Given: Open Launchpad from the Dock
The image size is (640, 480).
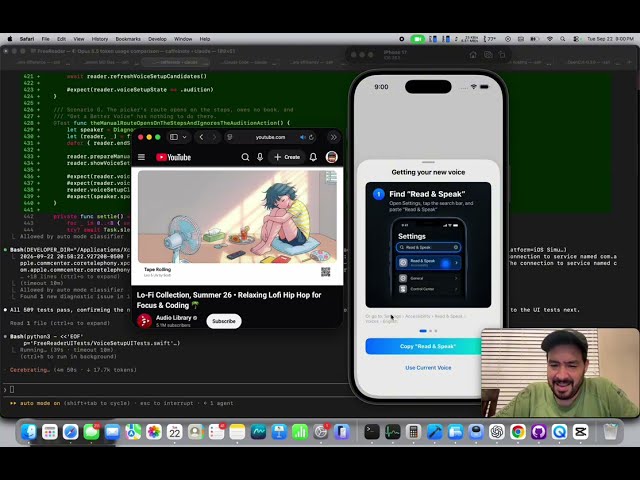Looking at the screenshot, I should coord(50,432).
